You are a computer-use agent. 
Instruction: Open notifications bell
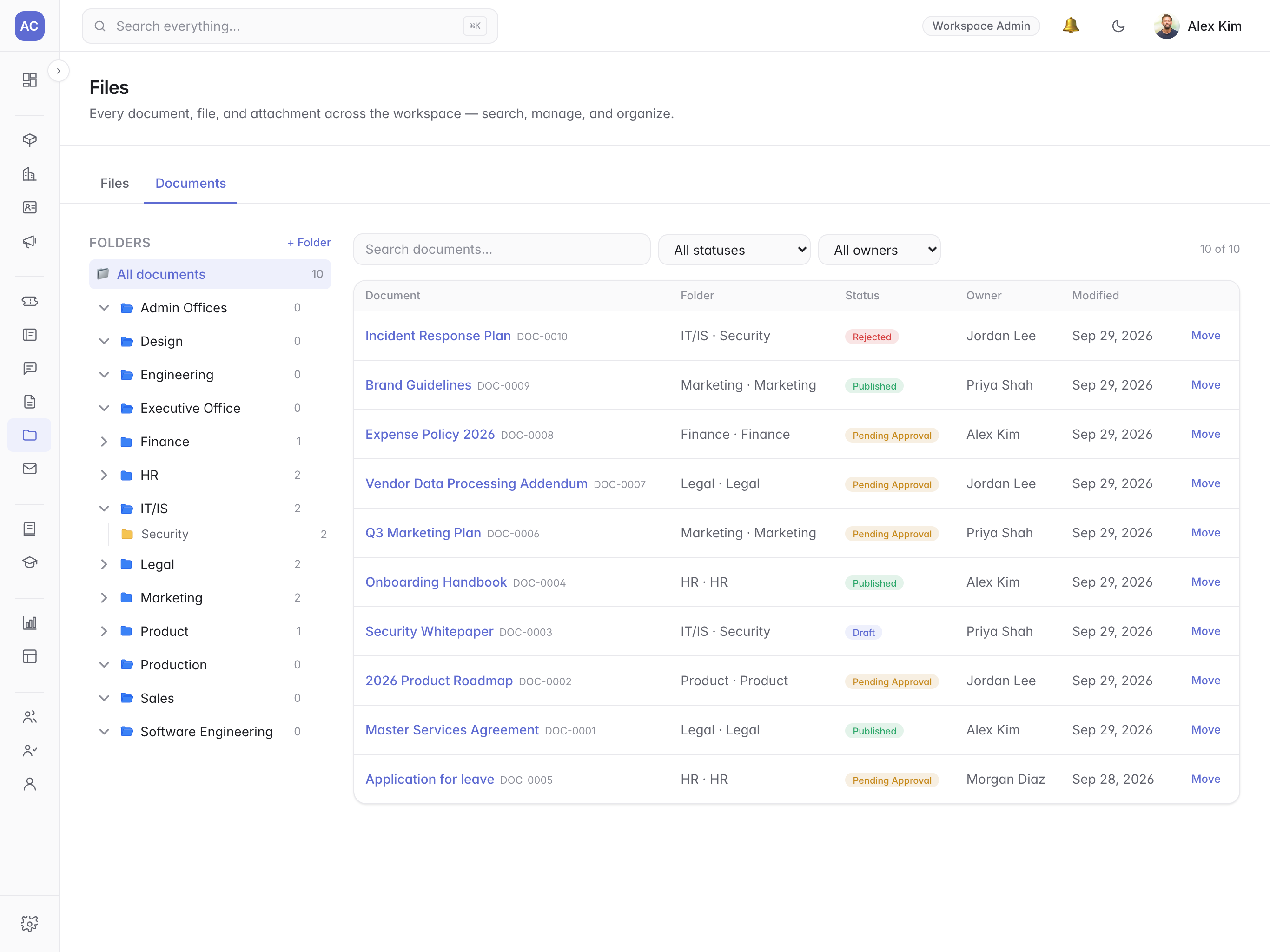(x=1071, y=26)
